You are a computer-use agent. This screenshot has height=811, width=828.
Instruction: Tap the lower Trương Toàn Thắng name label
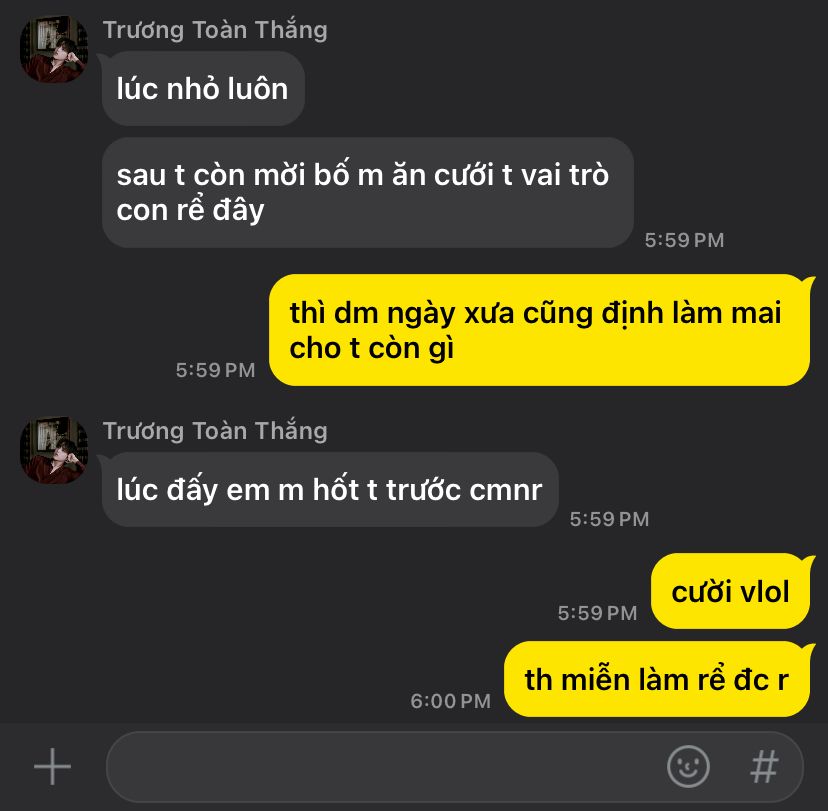(215, 431)
